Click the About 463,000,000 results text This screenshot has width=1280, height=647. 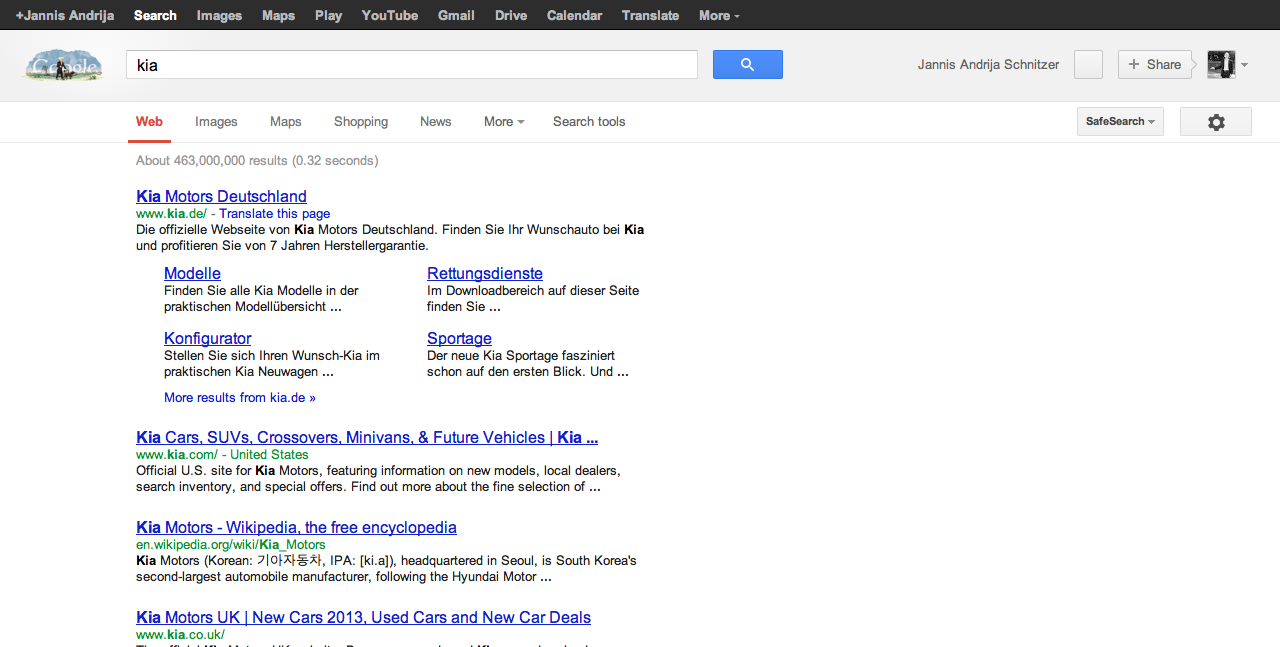coord(257,161)
